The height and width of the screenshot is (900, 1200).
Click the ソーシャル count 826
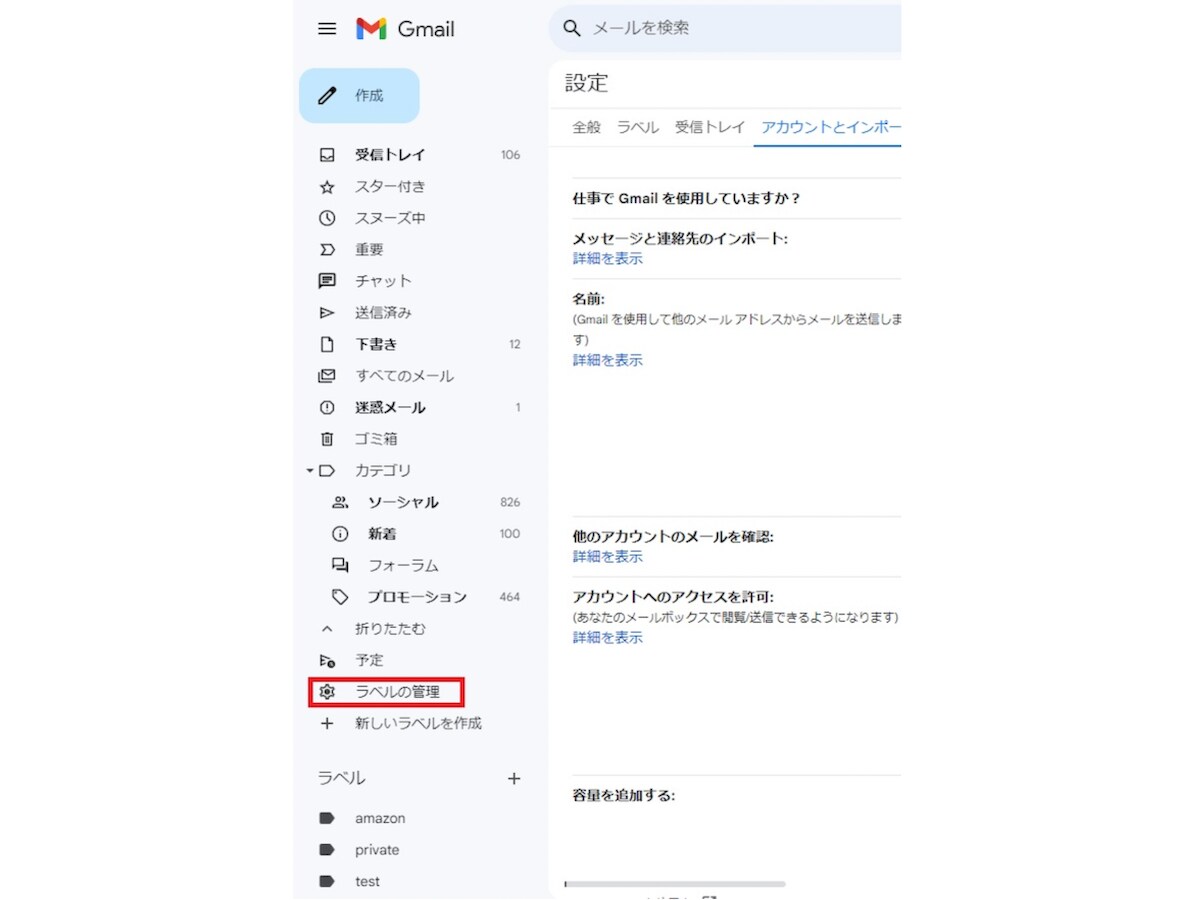(510, 503)
